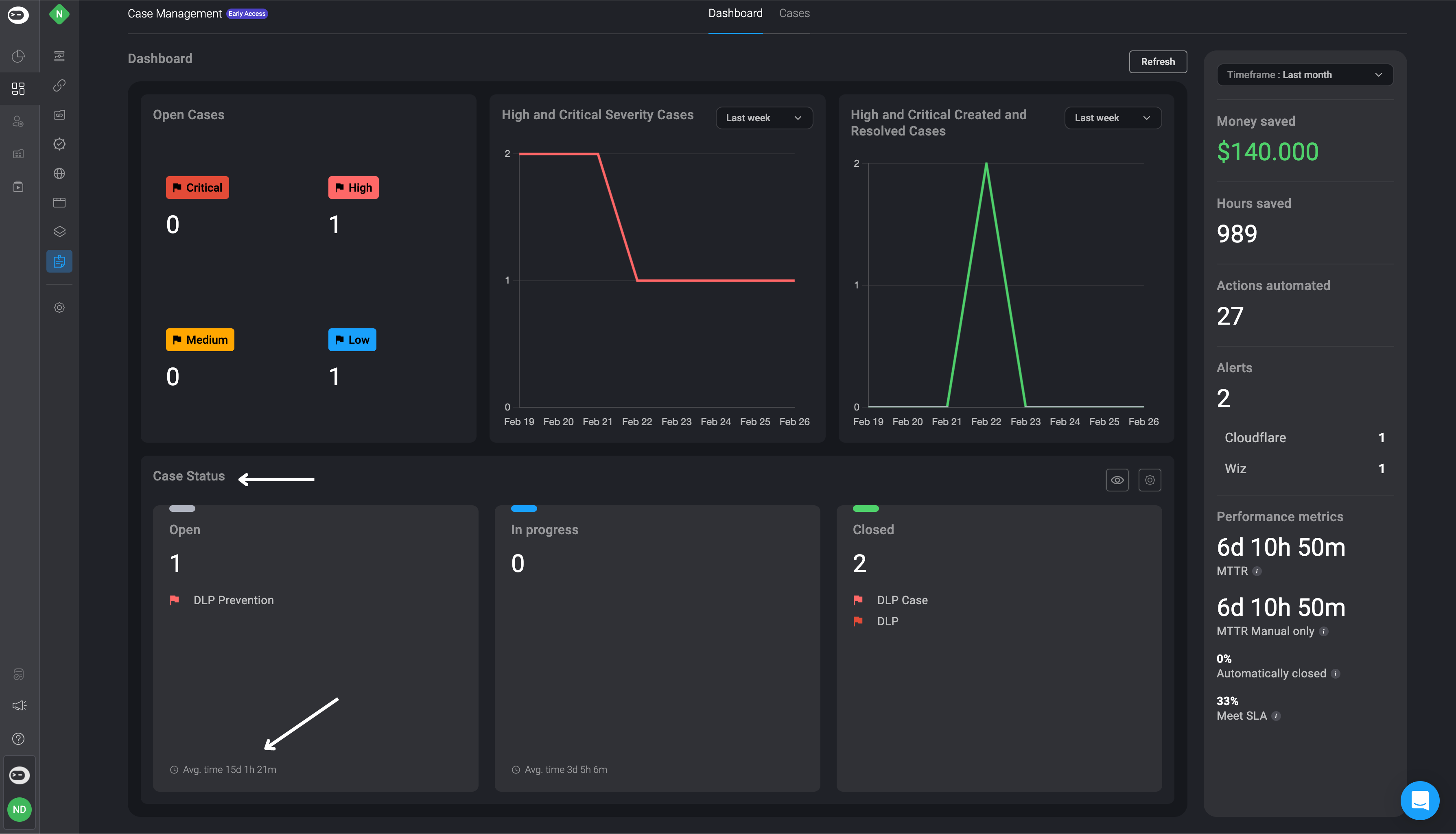
Task: Select the highlighted case management clipboard icon
Action: [x=59, y=261]
